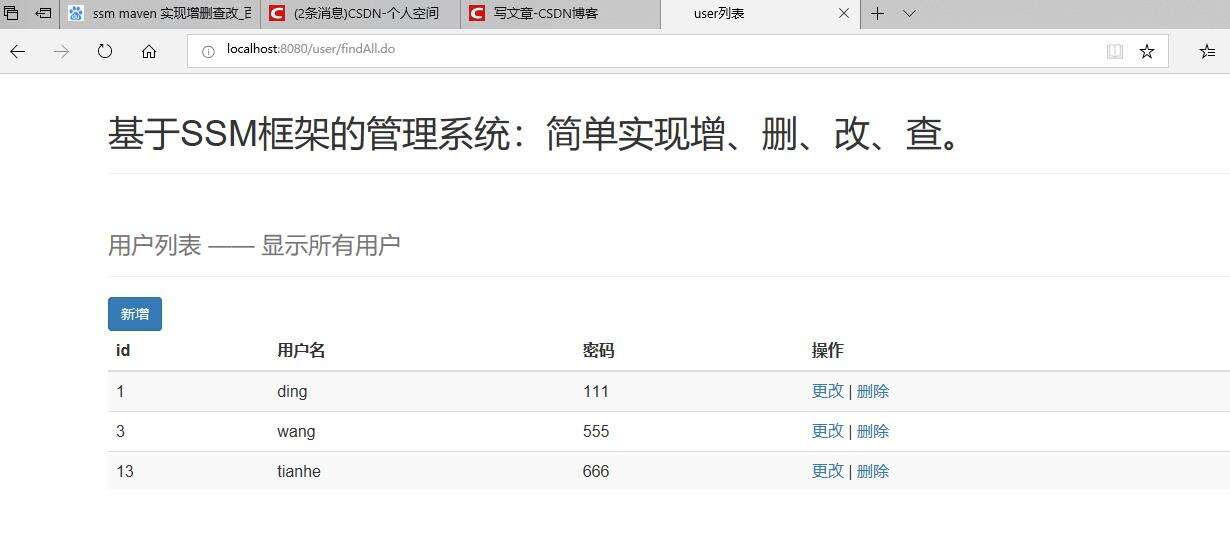Switch to the 写文章-CSDN博客 tab
Screen dimensions: 1230x555
coord(561,14)
